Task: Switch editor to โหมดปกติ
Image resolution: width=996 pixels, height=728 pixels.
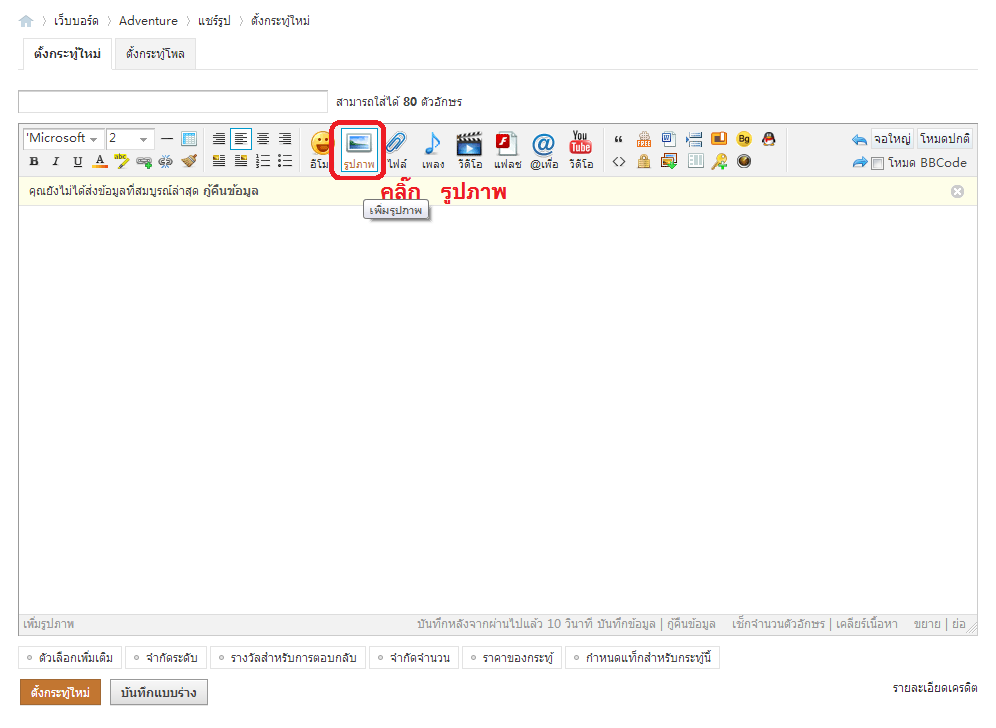Action: 945,139
